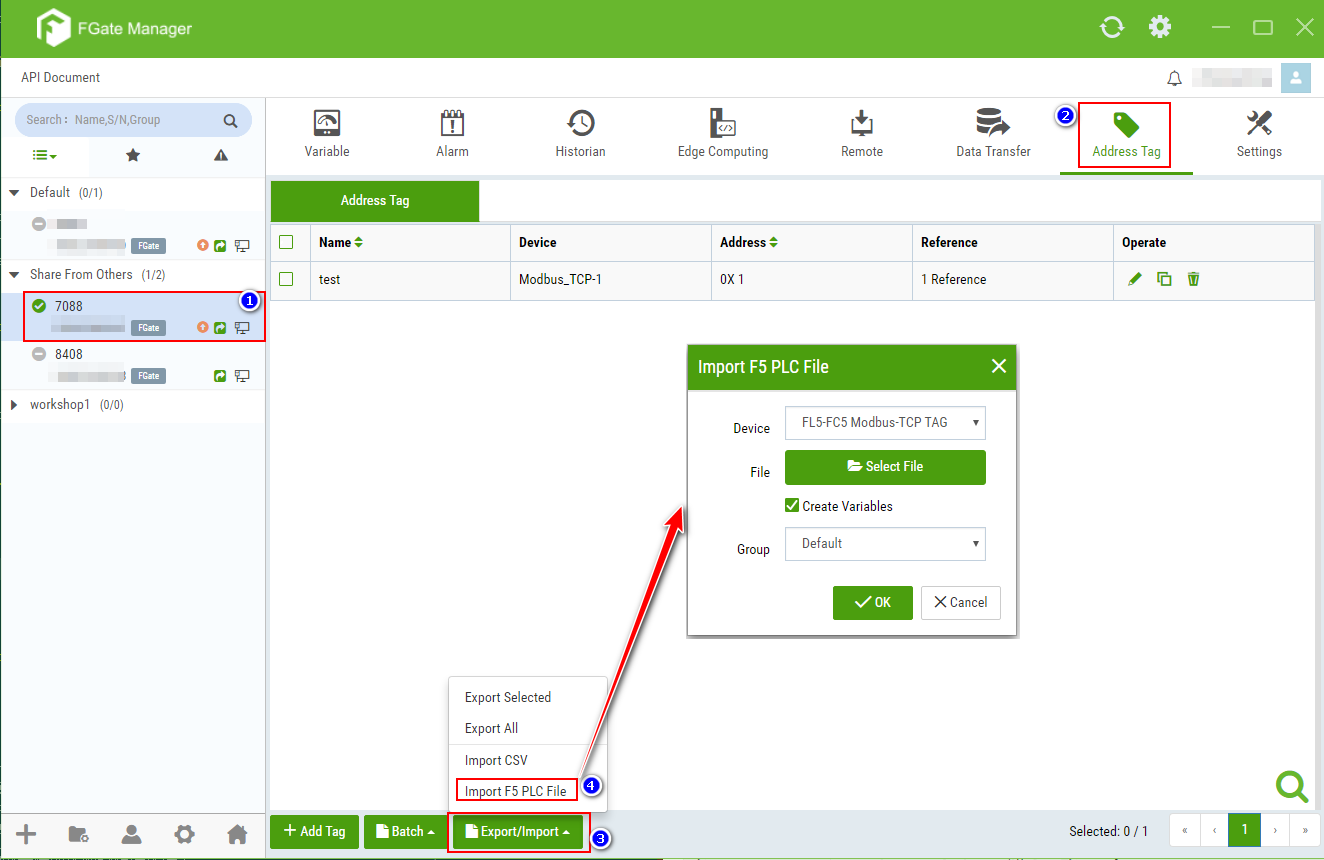1324x860 pixels.
Task: Toggle the select-all checkbox in table header
Action: point(286,242)
